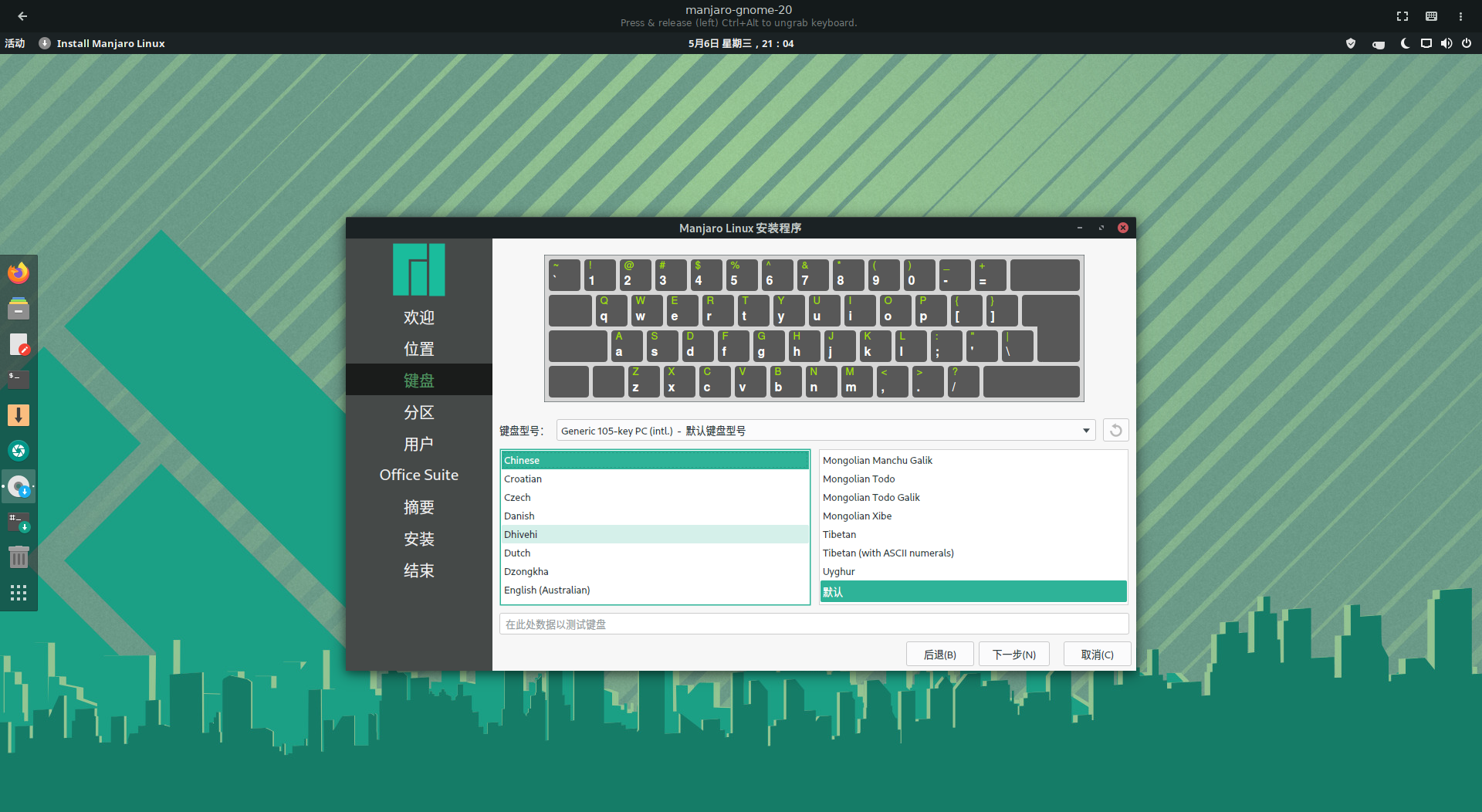Select Czech keyboard layout
Image resolution: width=1482 pixels, height=812 pixels.
point(655,498)
